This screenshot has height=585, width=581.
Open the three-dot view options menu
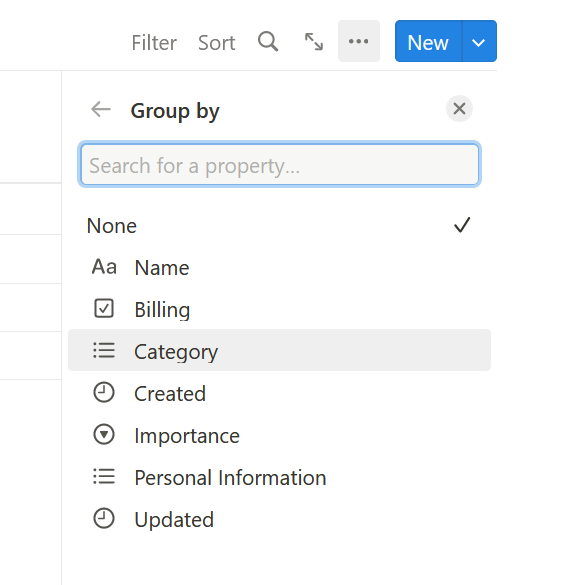click(359, 41)
